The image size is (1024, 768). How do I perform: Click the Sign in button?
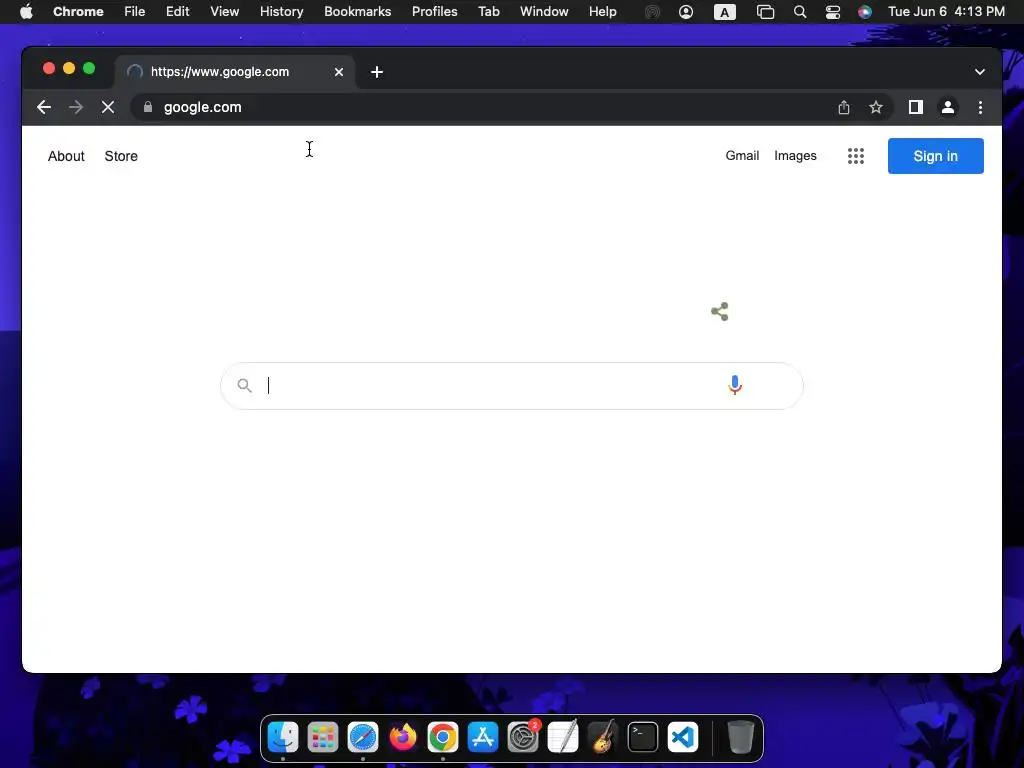(x=935, y=156)
